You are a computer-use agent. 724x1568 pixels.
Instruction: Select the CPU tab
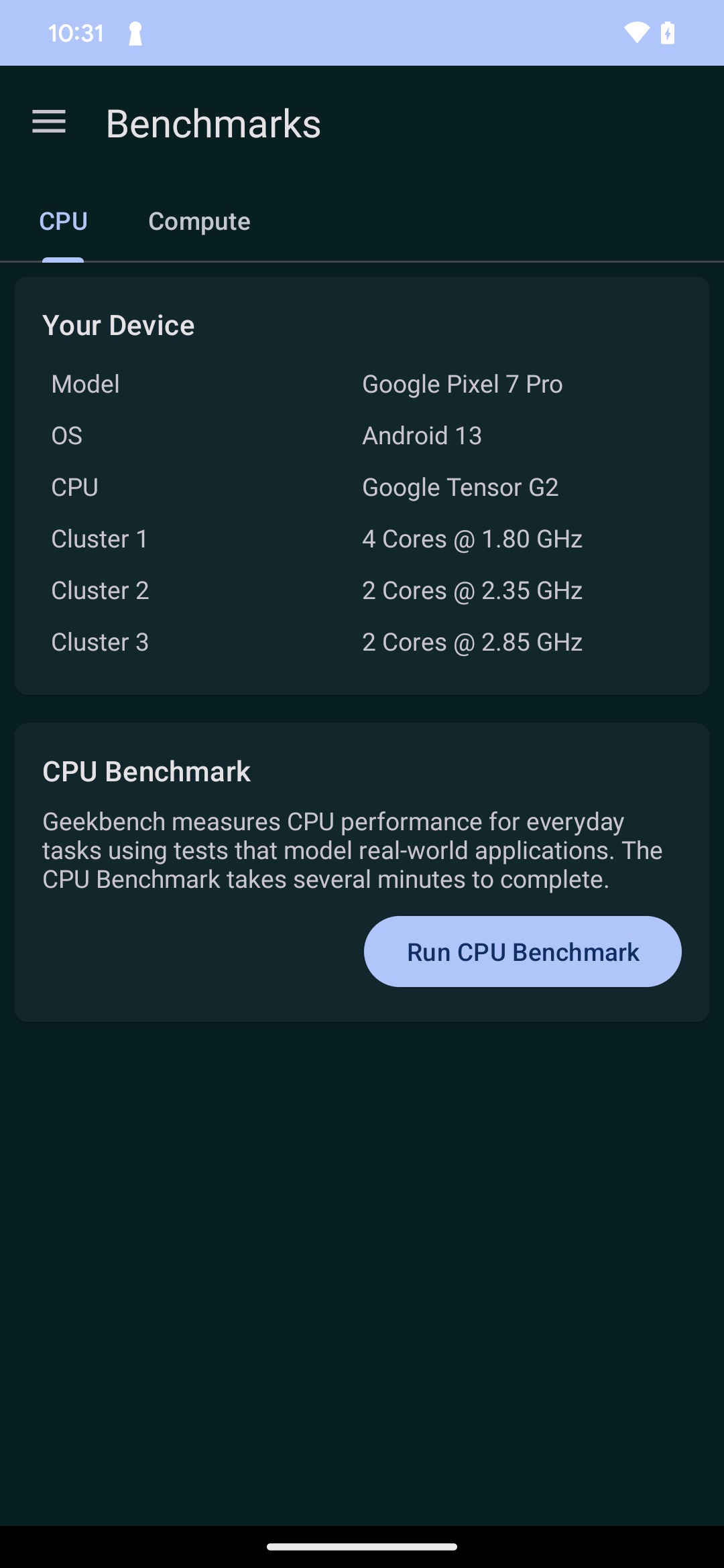(63, 221)
